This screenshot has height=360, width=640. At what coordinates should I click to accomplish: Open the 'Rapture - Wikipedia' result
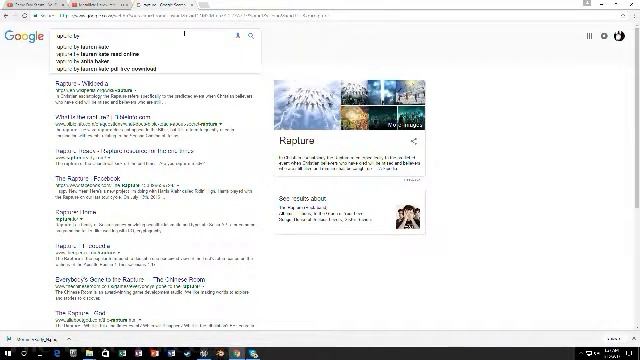[82, 83]
